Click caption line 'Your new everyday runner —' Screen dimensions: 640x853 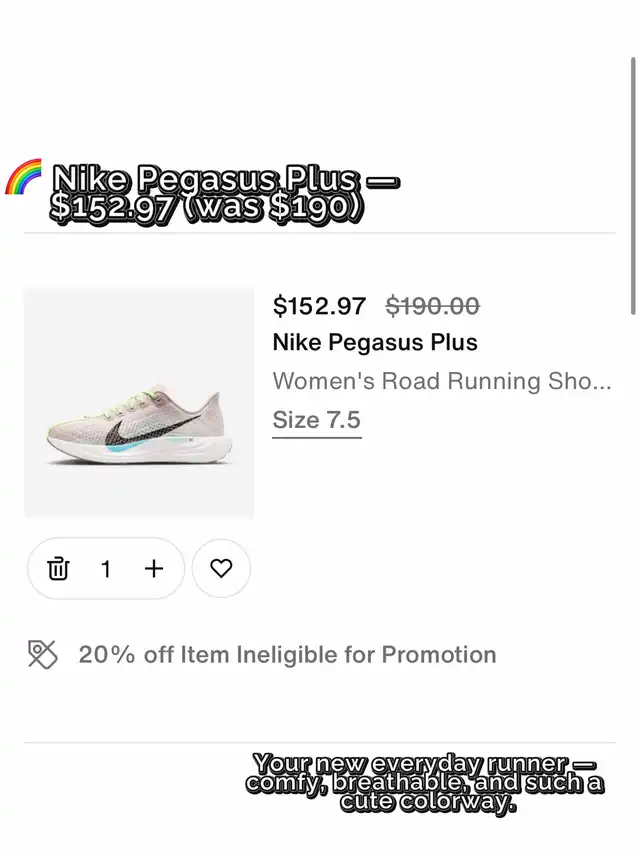(424, 764)
